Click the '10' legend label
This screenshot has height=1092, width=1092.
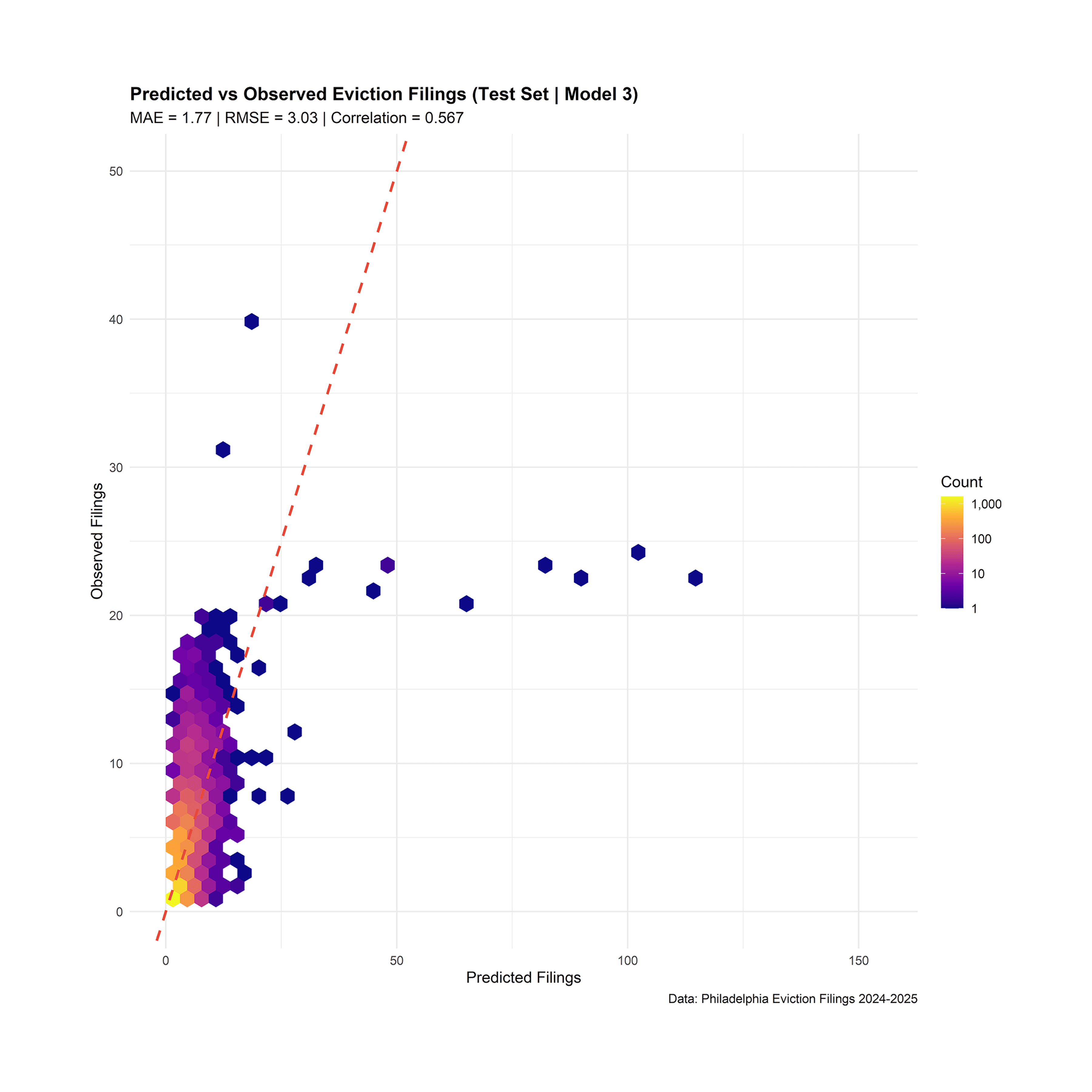point(978,574)
